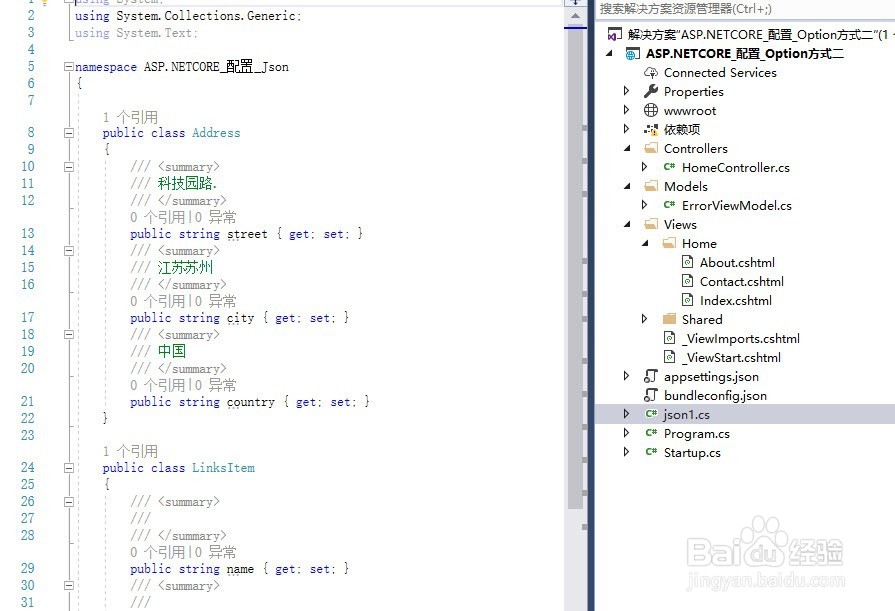The height and width of the screenshot is (611, 895).
Task: Click the 'country' property name in code
Action: (251, 402)
